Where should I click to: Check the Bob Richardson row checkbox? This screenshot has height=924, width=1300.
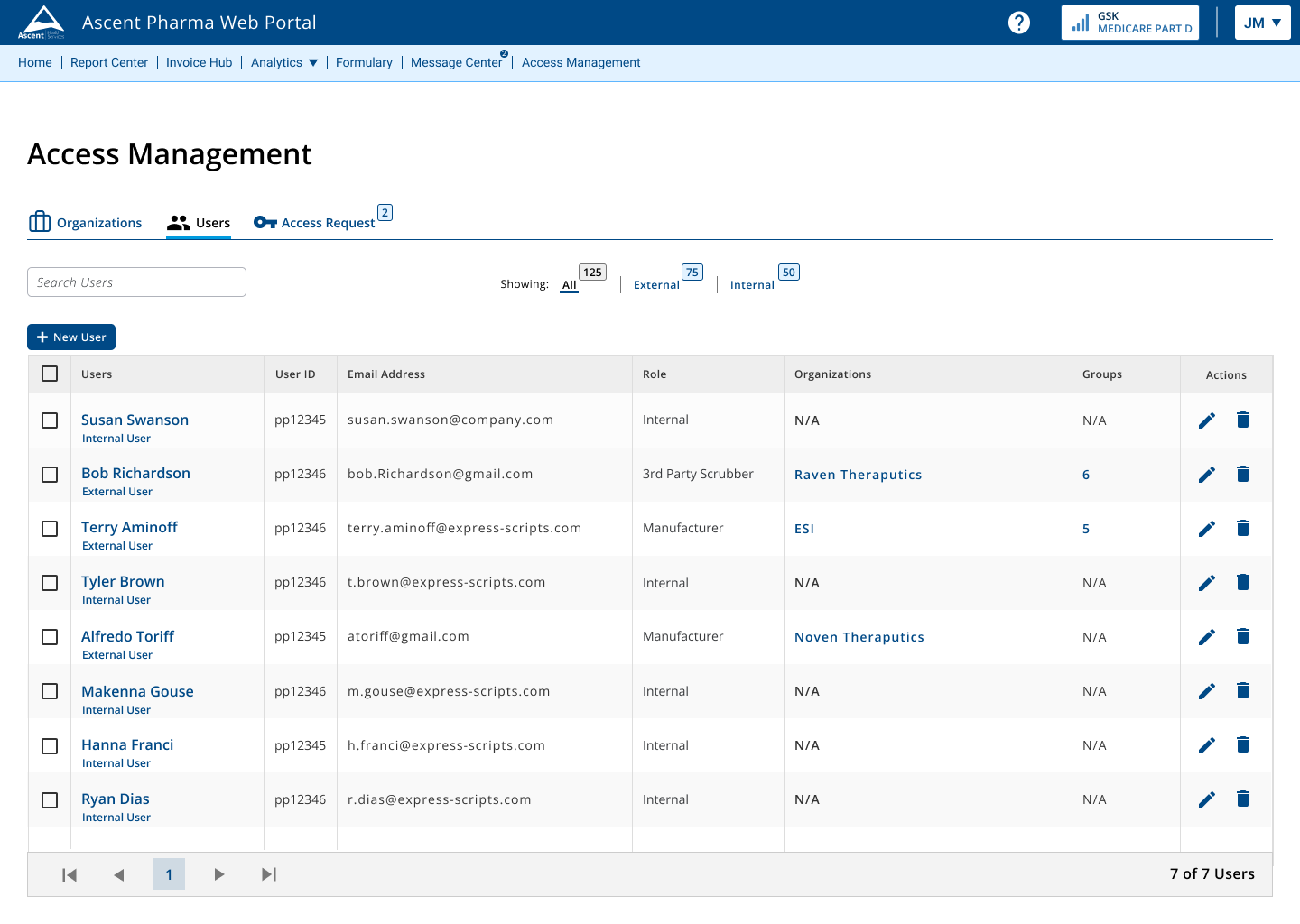[50, 475]
